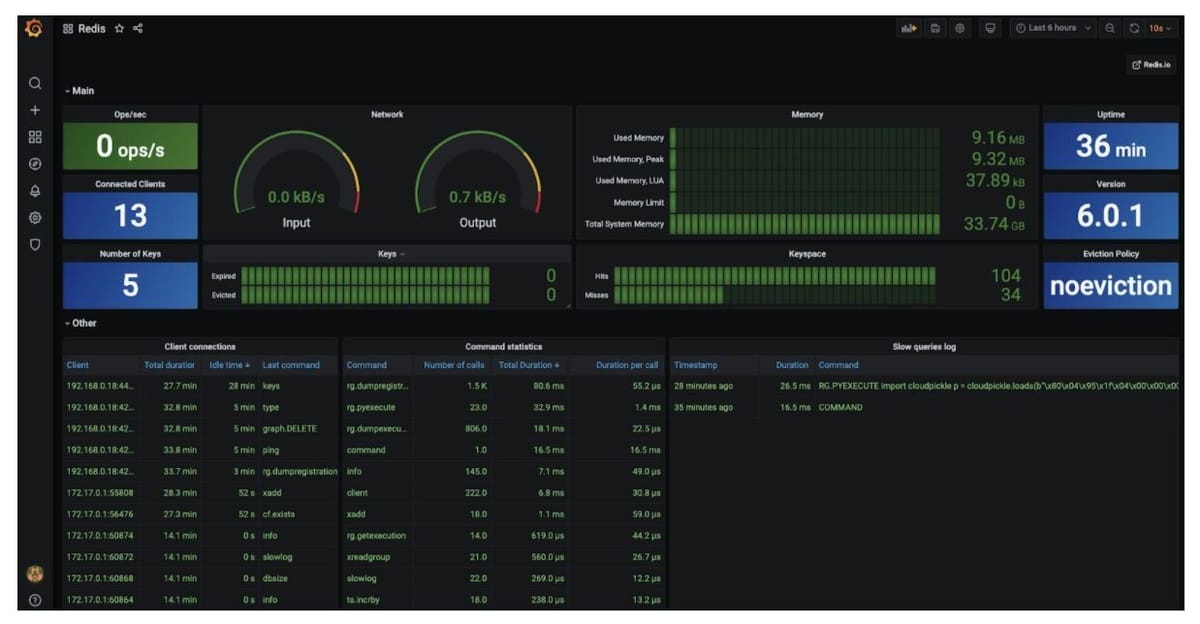Open dashboard settings via the gear icon
Viewport: 1200px width, 624px height.
click(x=959, y=29)
